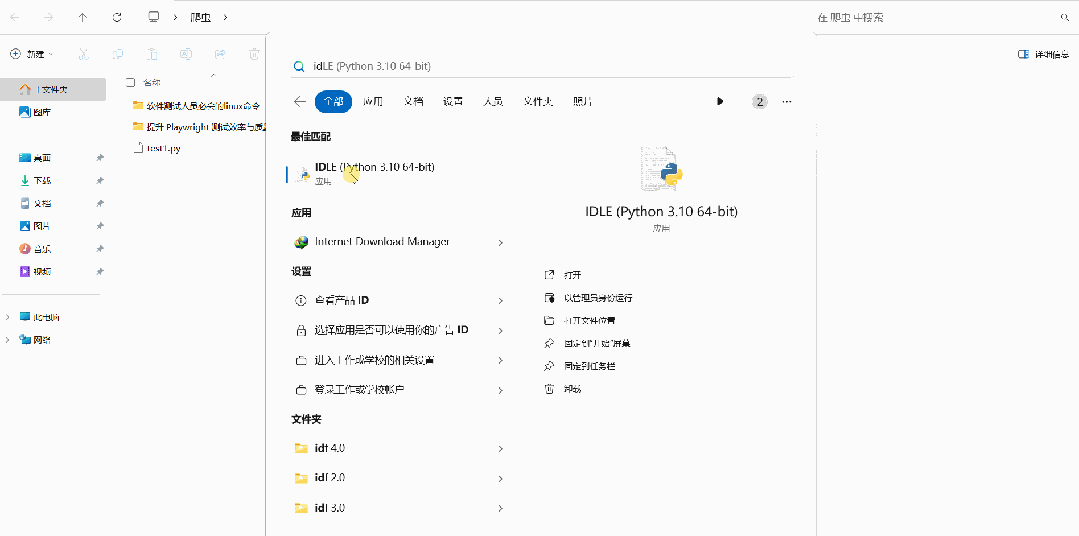Click the Cut icon in Explorer toolbar
Viewport: 1079px width, 536px height.
pyautogui.click(x=83, y=54)
